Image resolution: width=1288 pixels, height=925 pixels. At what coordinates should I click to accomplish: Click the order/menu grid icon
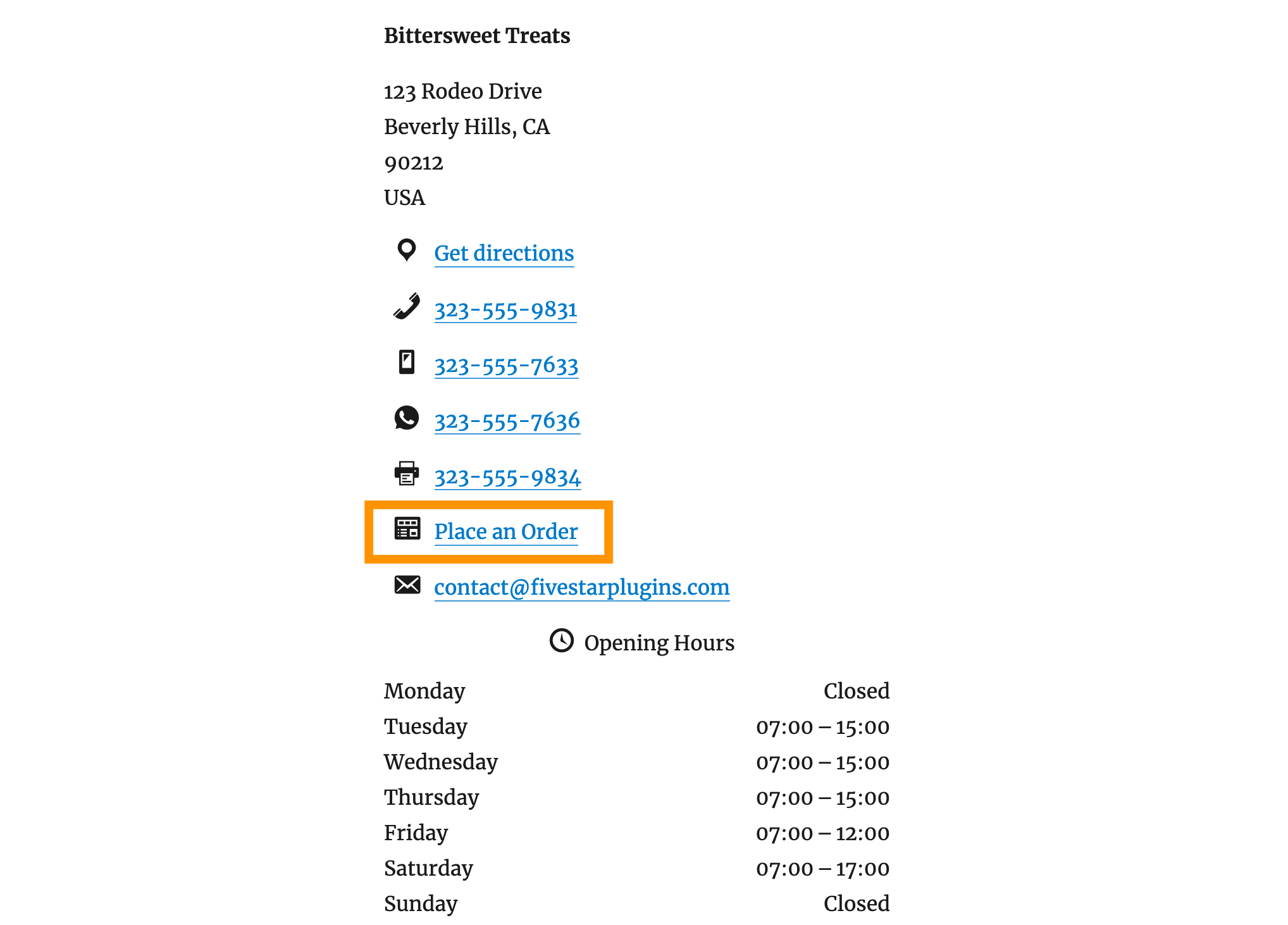click(x=408, y=530)
